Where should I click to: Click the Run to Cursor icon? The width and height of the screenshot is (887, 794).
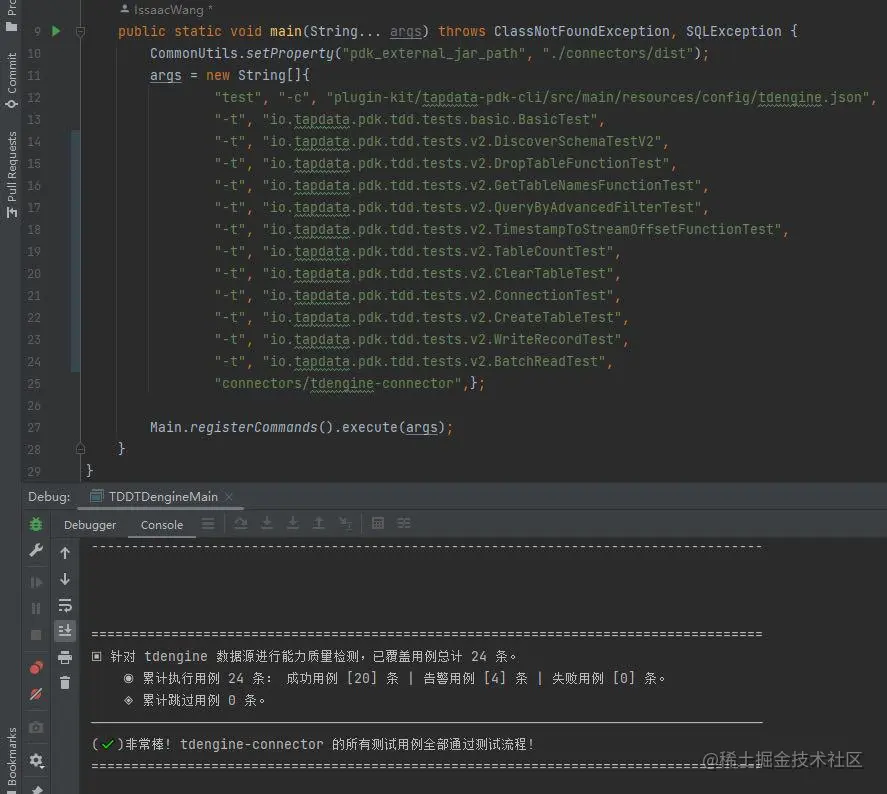pyautogui.click(x=345, y=524)
